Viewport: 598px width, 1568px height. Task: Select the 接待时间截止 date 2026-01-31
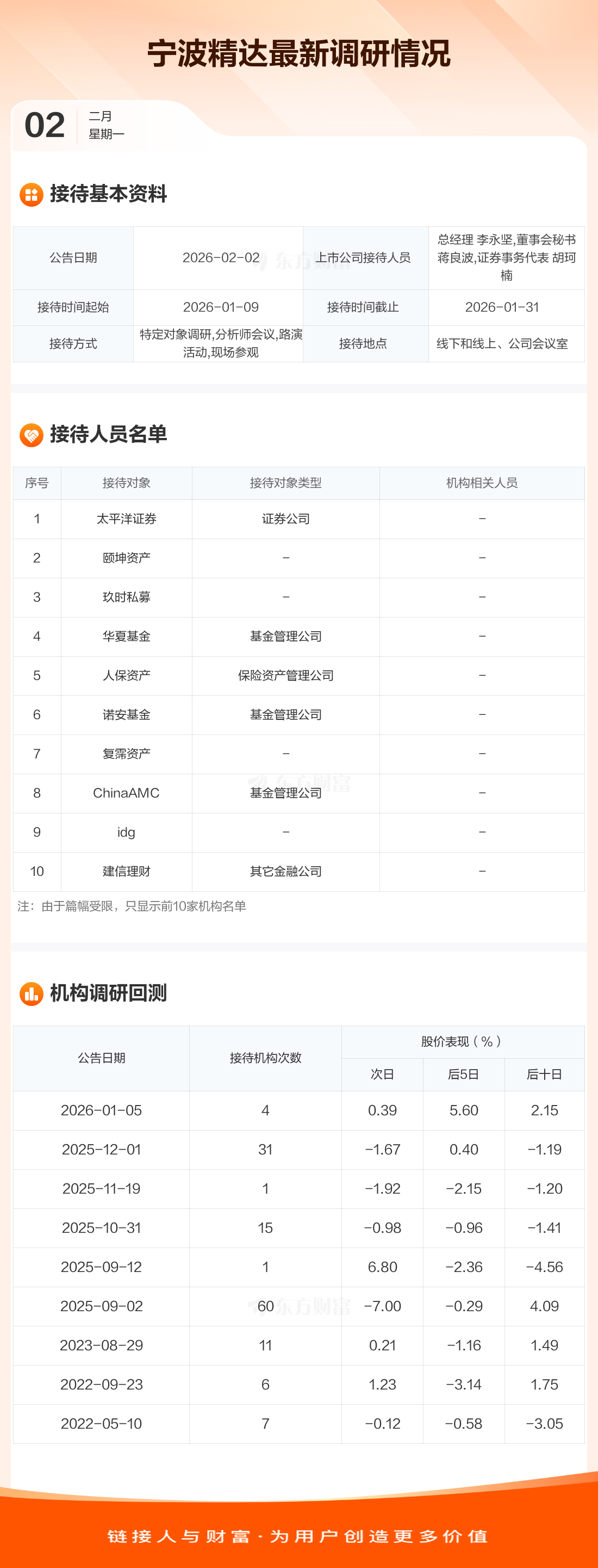(502, 307)
